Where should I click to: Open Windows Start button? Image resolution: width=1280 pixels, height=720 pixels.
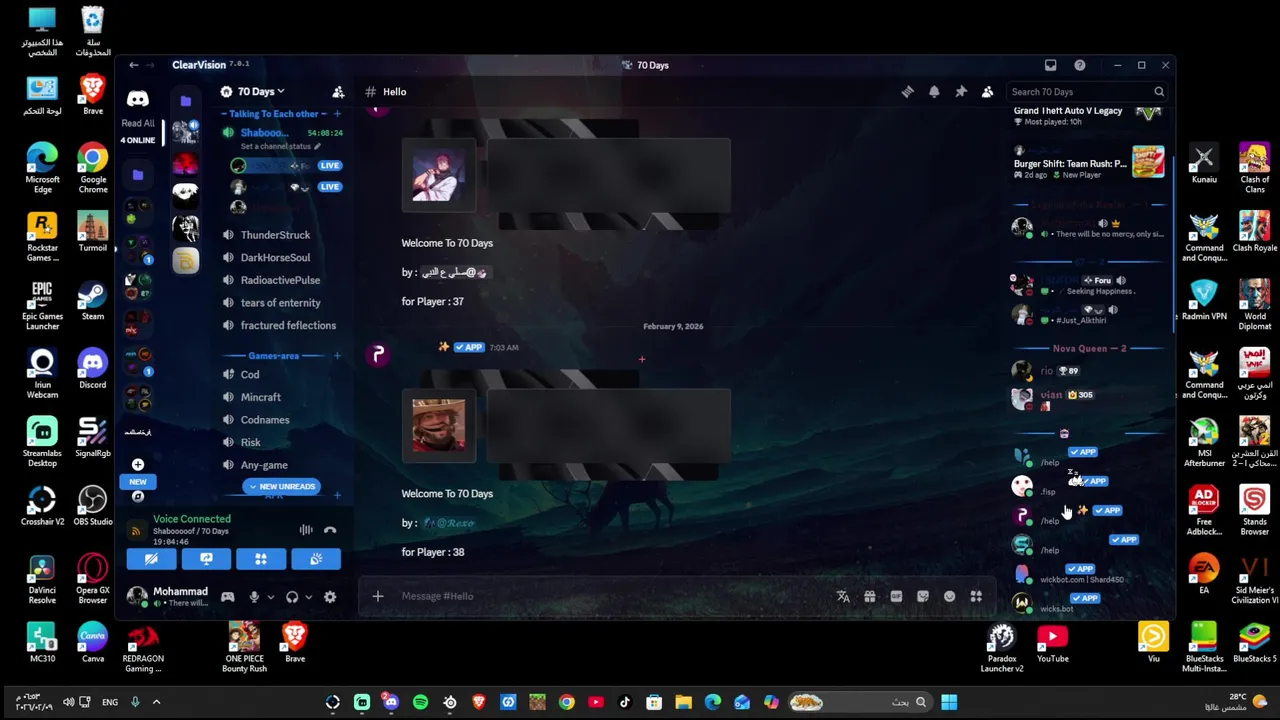pyautogui.click(x=949, y=702)
